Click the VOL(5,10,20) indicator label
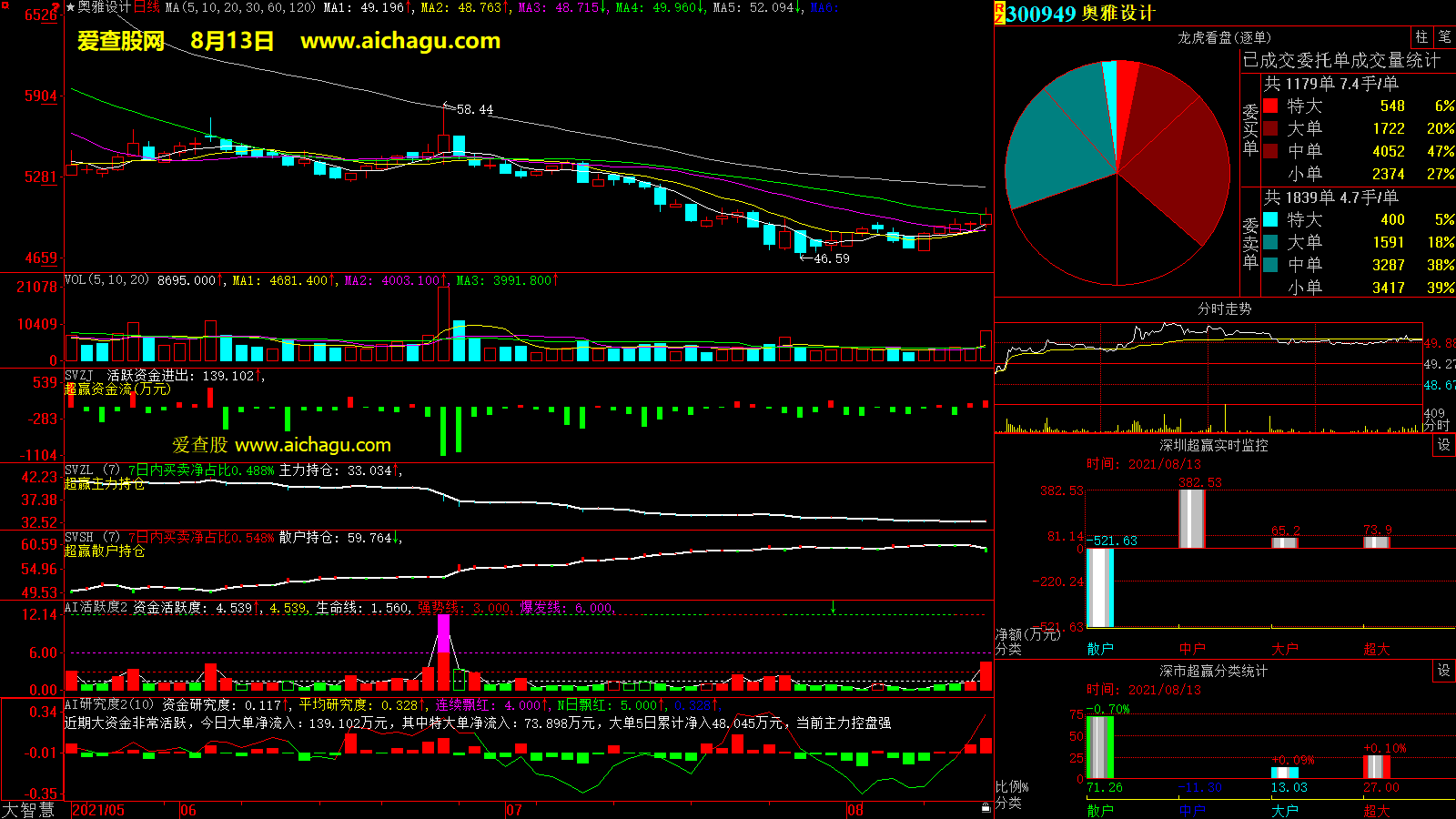The height and width of the screenshot is (819, 1456). coord(106,280)
